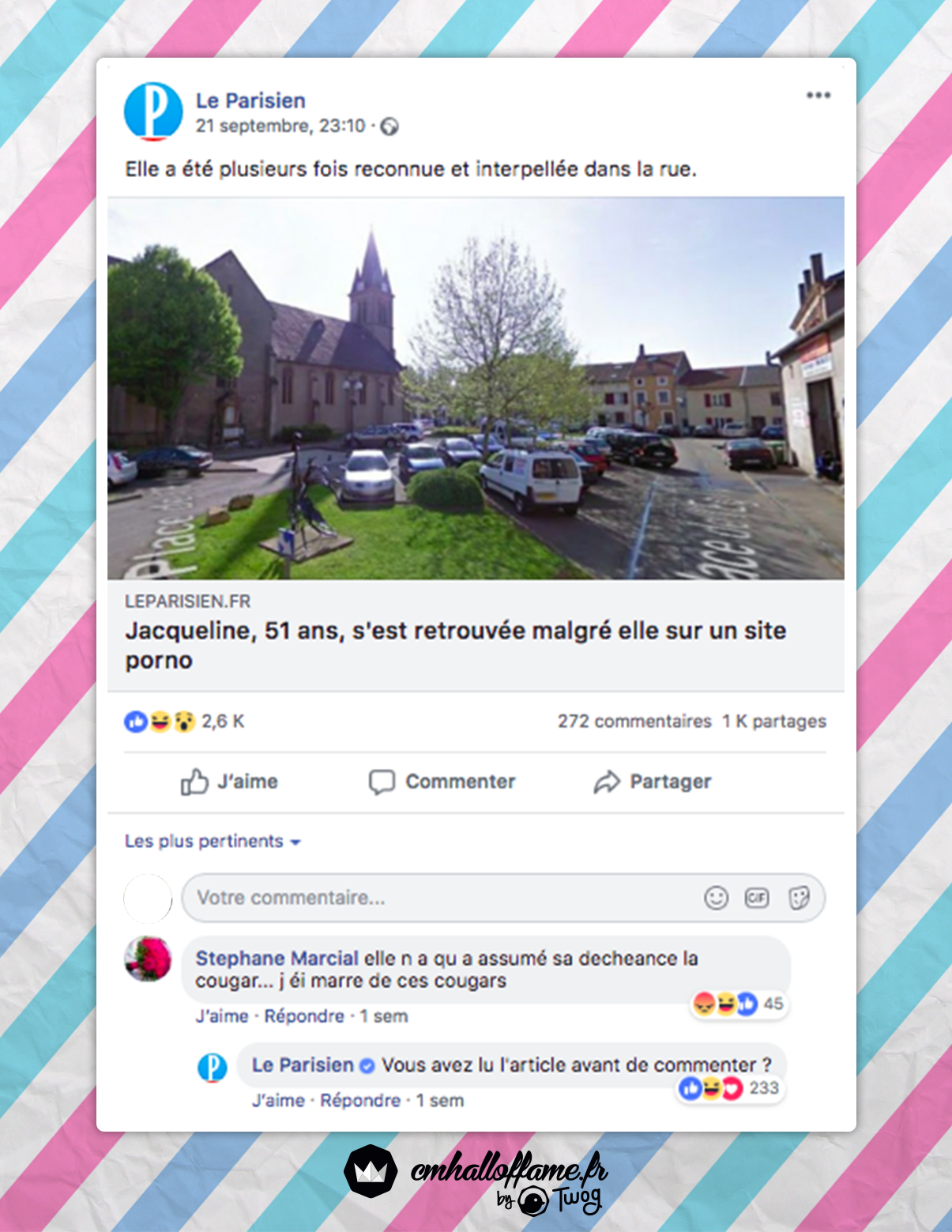Open the 1 K partages link
Image resolution: width=952 pixels, height=1232 pixels.
coord(774,721)
